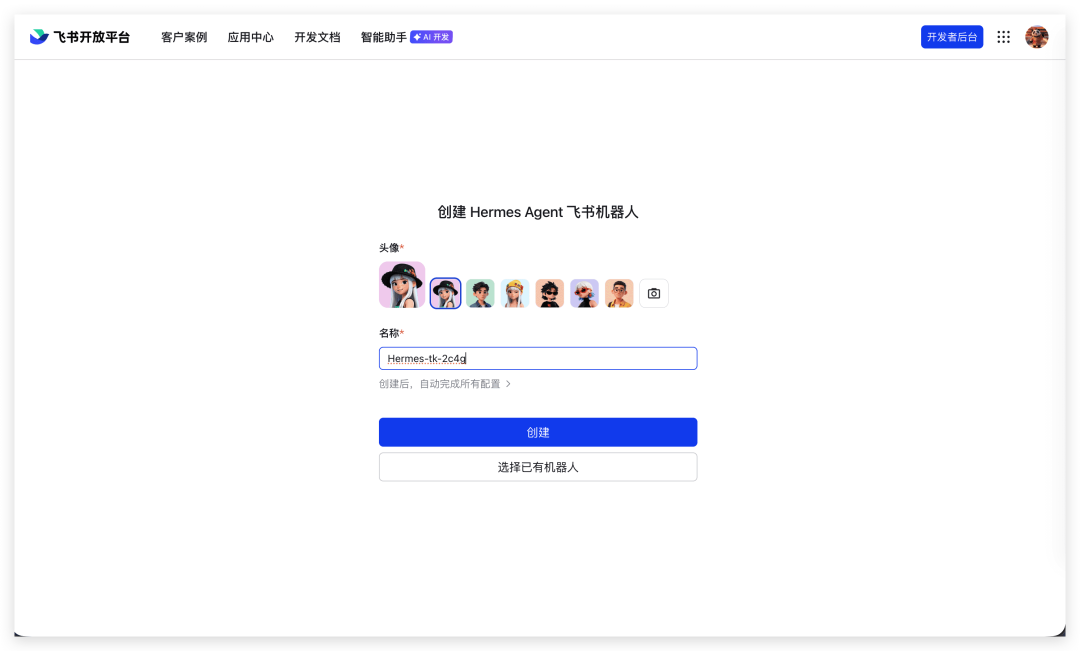Open the 应用中心 menu item

(251, 37)
